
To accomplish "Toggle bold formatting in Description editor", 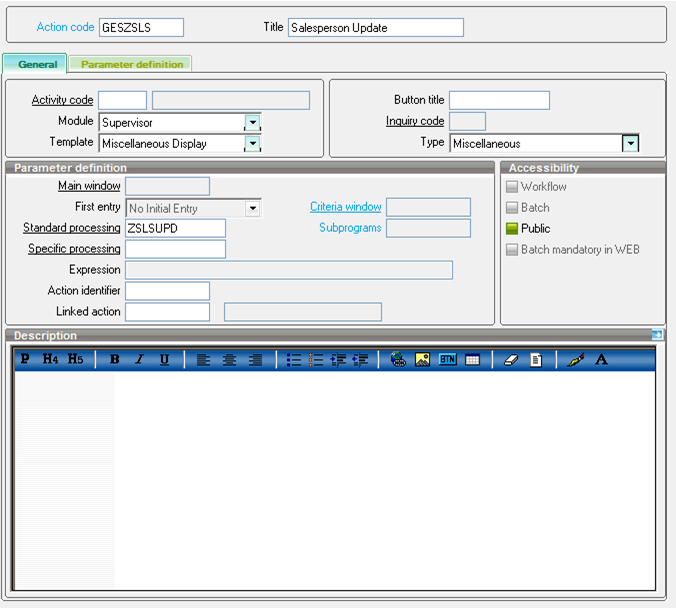I will pyautogui.click(x=114, y=360).
